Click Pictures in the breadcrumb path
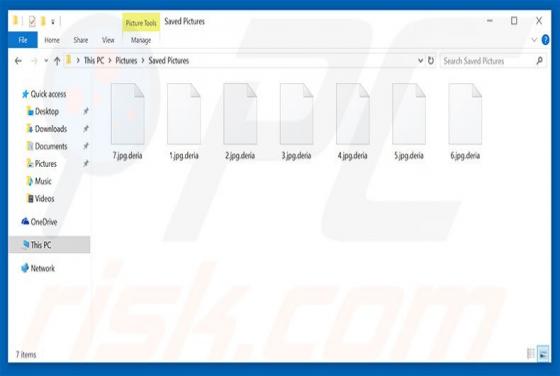The height and width of the screenshot is (376, 560). (x=126, y=61)
